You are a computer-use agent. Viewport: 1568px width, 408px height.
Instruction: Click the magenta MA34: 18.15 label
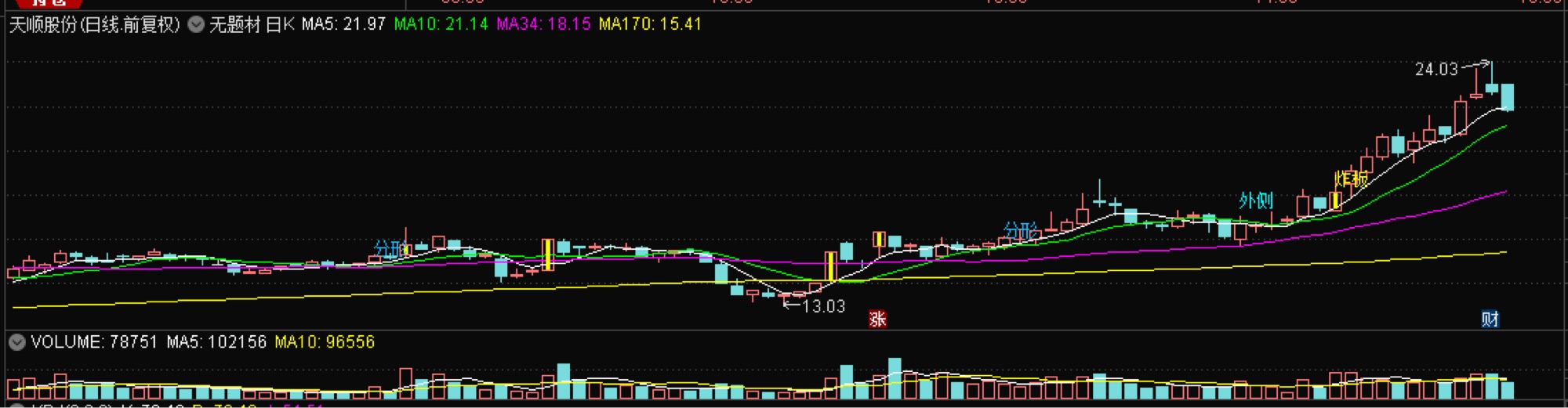[x=543, y=24]
